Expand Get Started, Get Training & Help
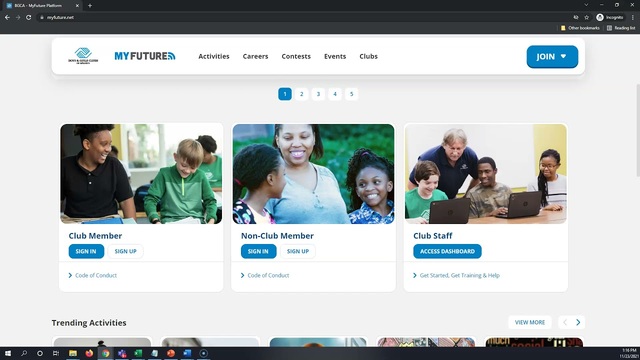This screenshot has width=640, height=360. pos(456,276)
